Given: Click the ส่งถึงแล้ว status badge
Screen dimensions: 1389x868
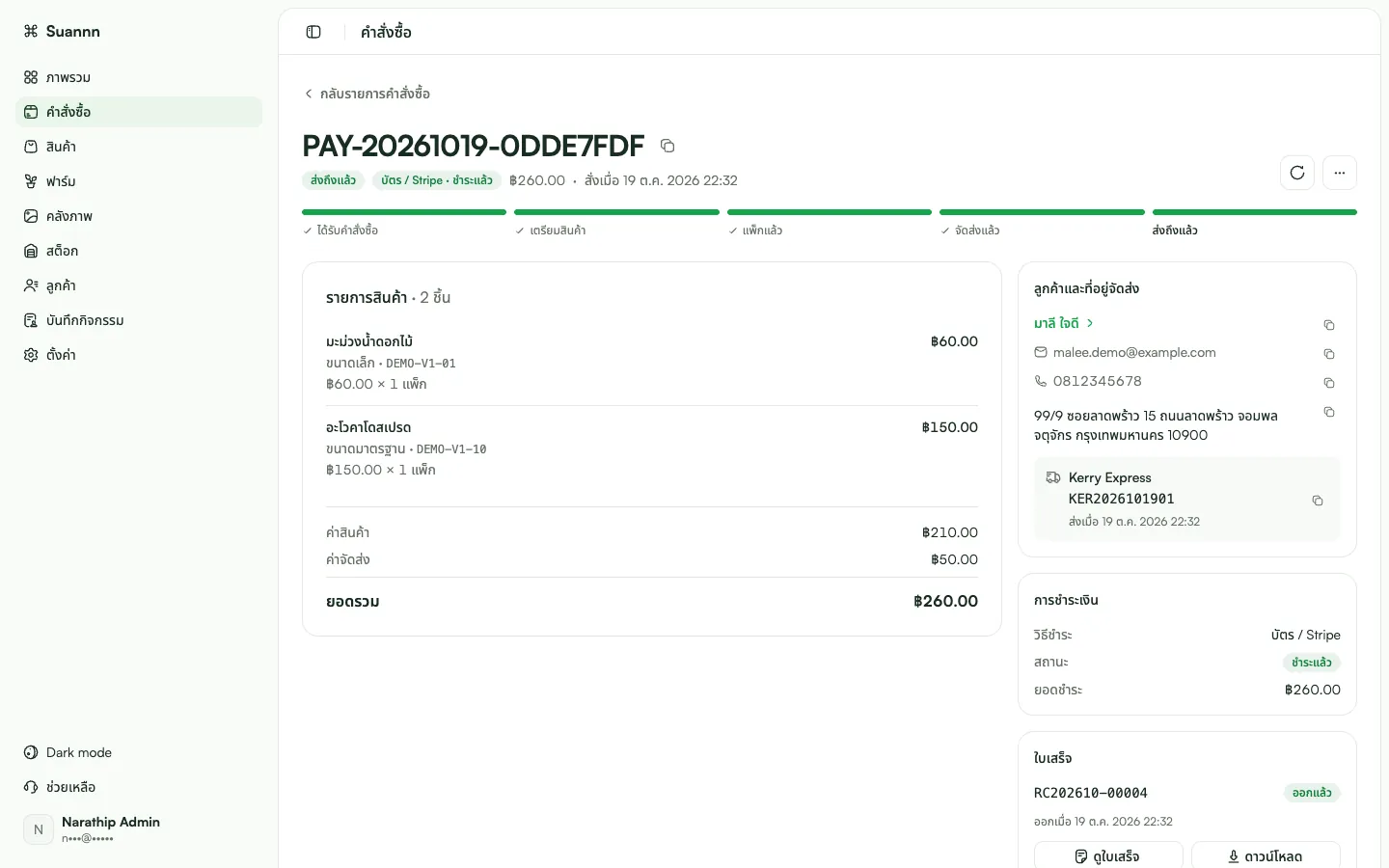Looking at the screenshot, I should pos(333,180).
